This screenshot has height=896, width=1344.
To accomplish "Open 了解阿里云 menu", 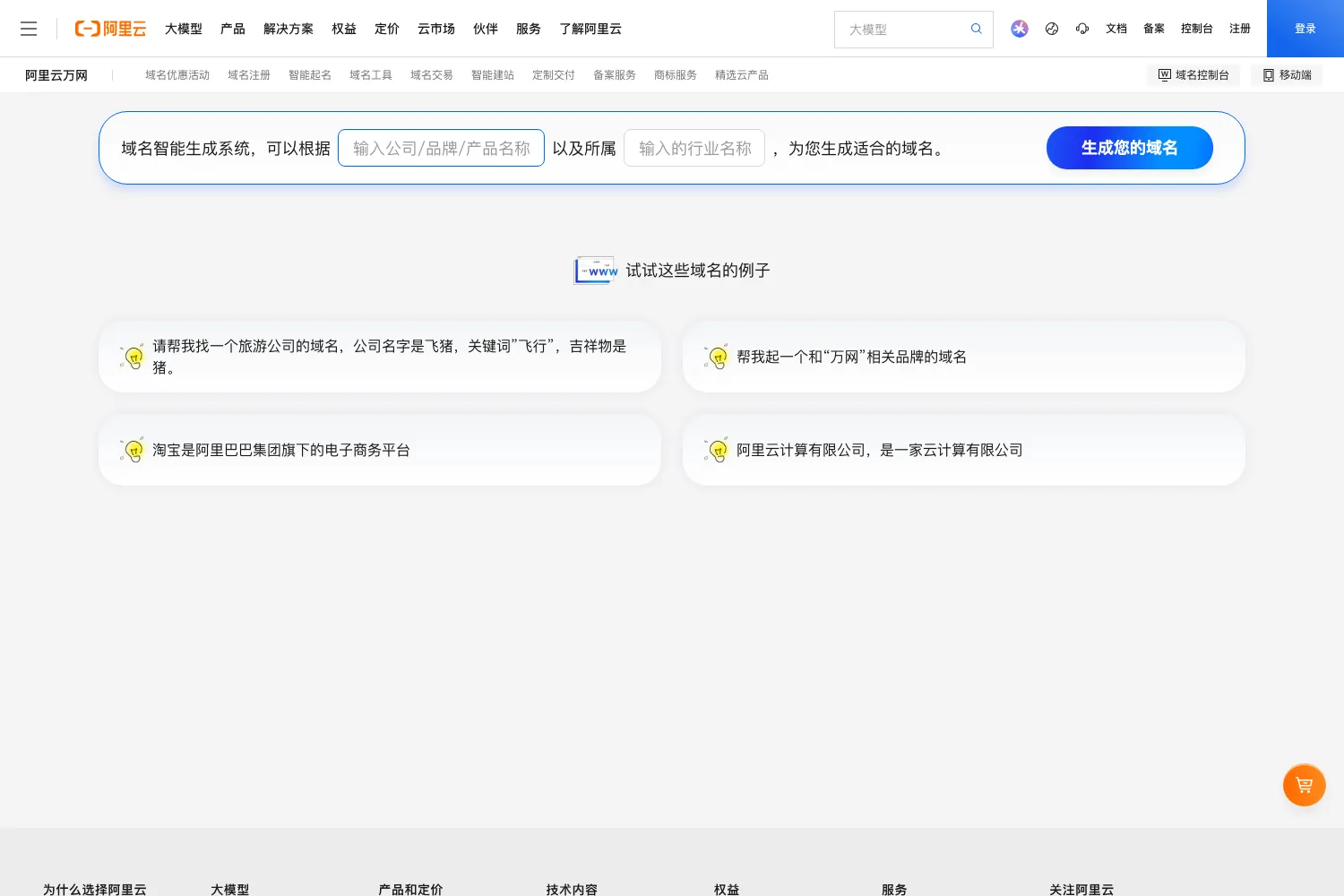I will pos(590,29).
